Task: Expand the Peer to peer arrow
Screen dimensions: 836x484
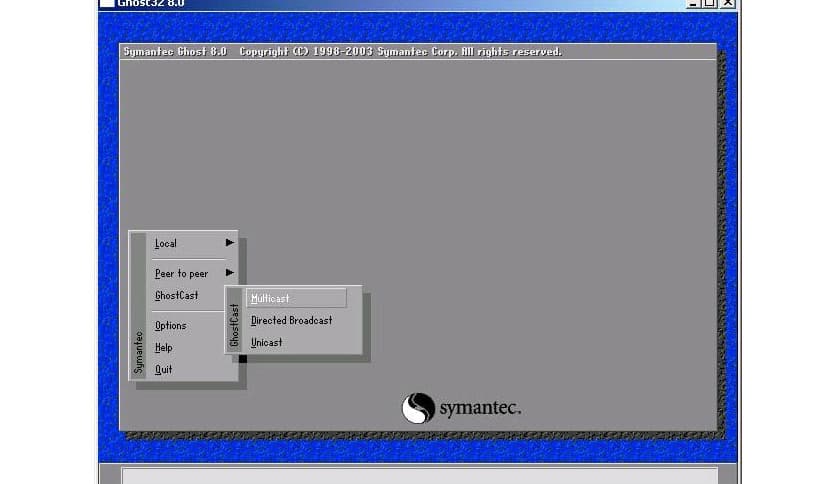Action: 230,272
